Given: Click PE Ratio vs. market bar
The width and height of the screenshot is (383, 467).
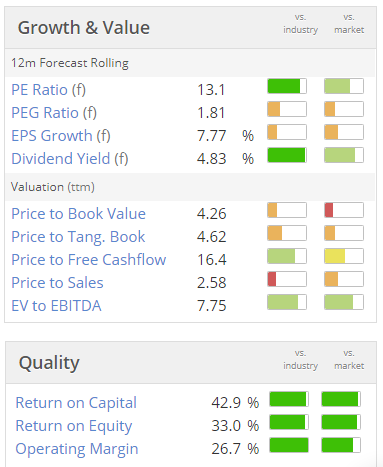Looking at the screenshot, I should 344,86.
